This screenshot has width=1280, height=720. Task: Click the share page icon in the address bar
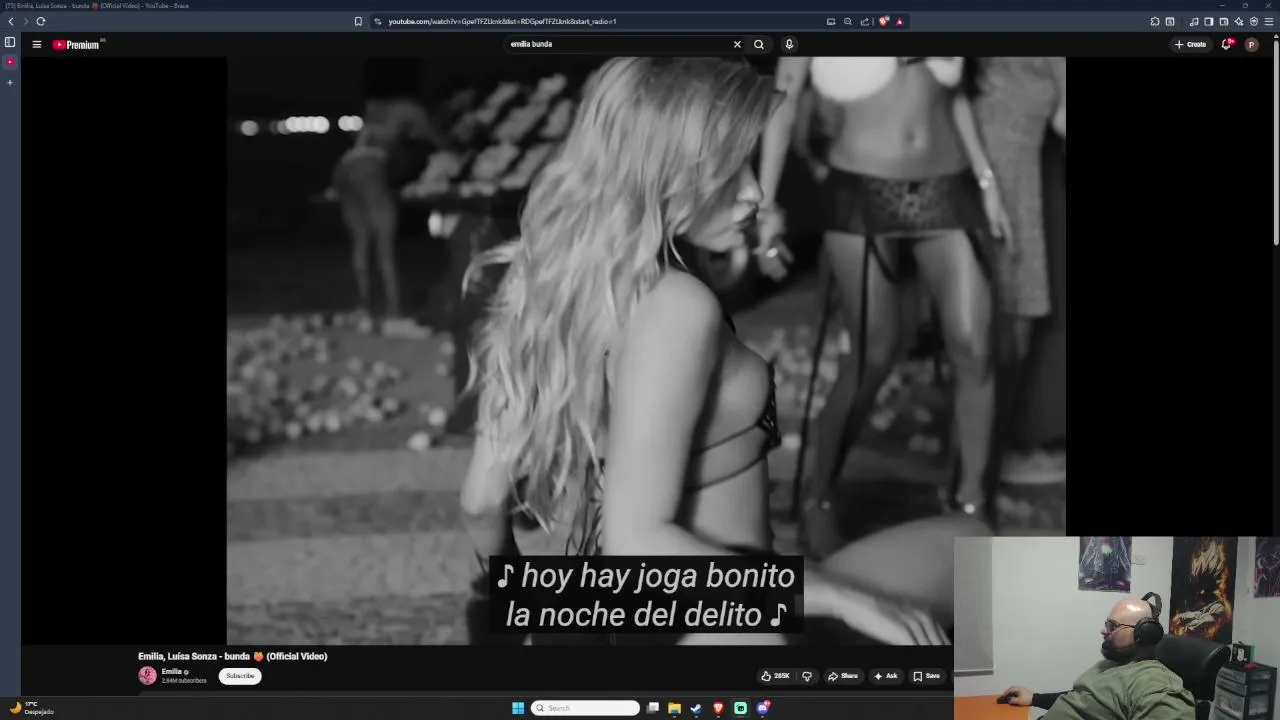(x=865, y=21)
